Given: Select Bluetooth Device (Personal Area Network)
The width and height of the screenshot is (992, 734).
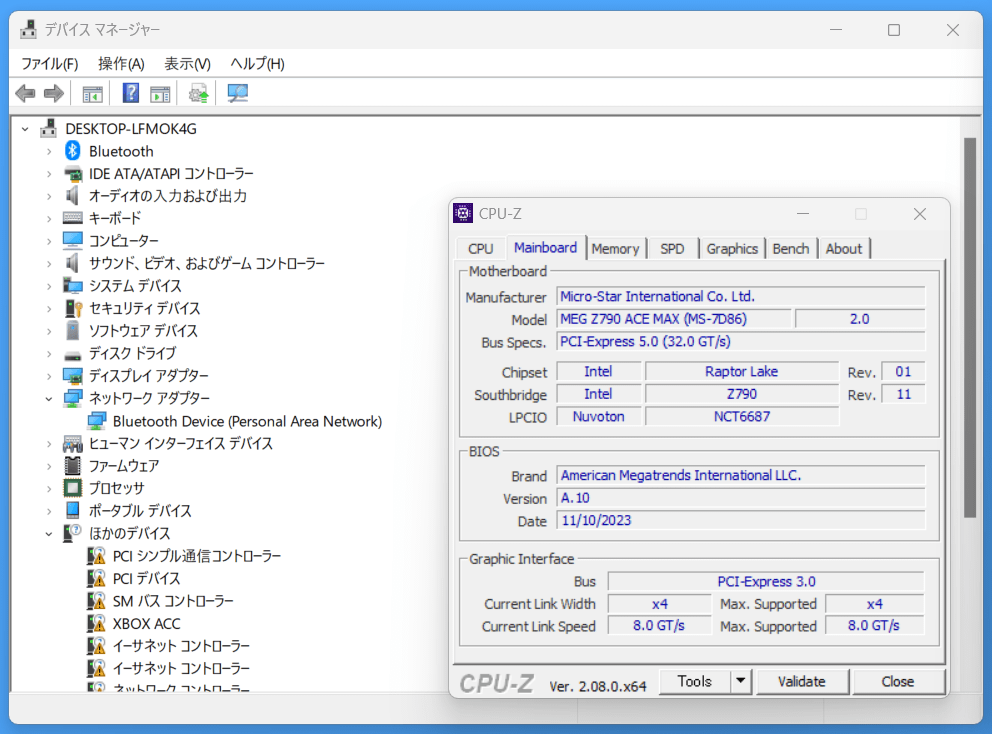Looking at the screenshot, I should click(x=247, y=421).
